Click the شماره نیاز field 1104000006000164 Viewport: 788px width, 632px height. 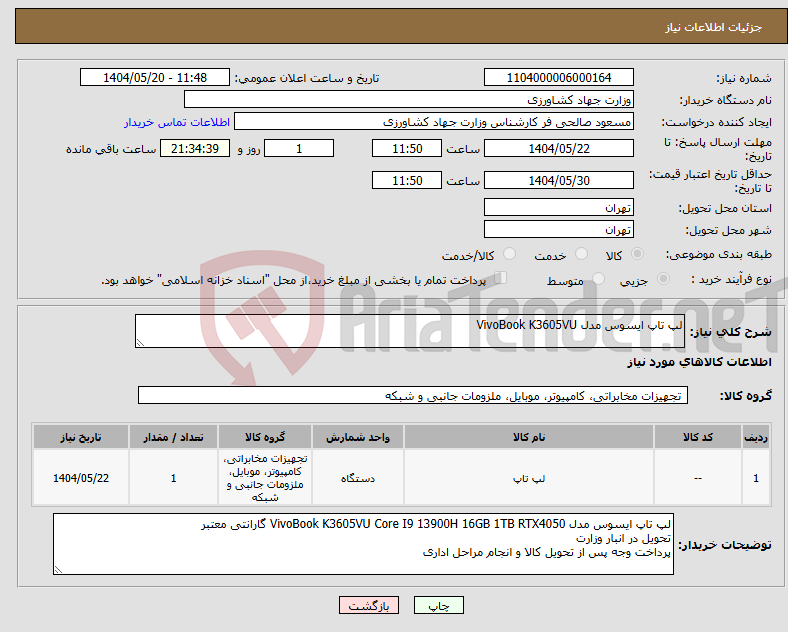(558, 77)
